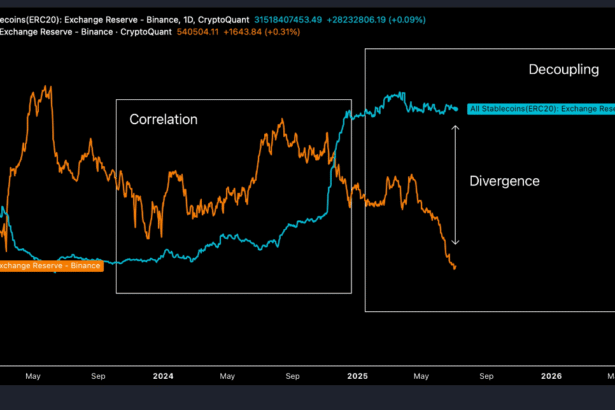Click the orange line's lowest endpoint below Divergence
This screenshot has height=410, width=615.
coord(455,267)
